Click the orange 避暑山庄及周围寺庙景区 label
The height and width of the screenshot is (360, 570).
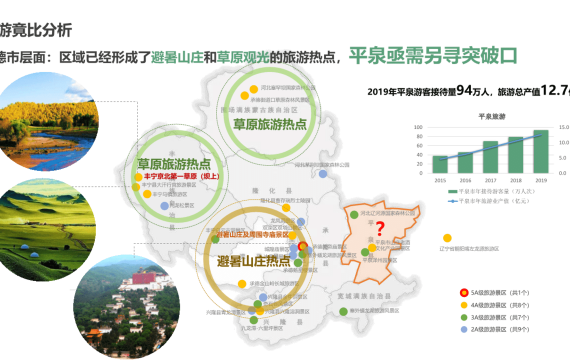pyautogui.click(x=253, y=235)
